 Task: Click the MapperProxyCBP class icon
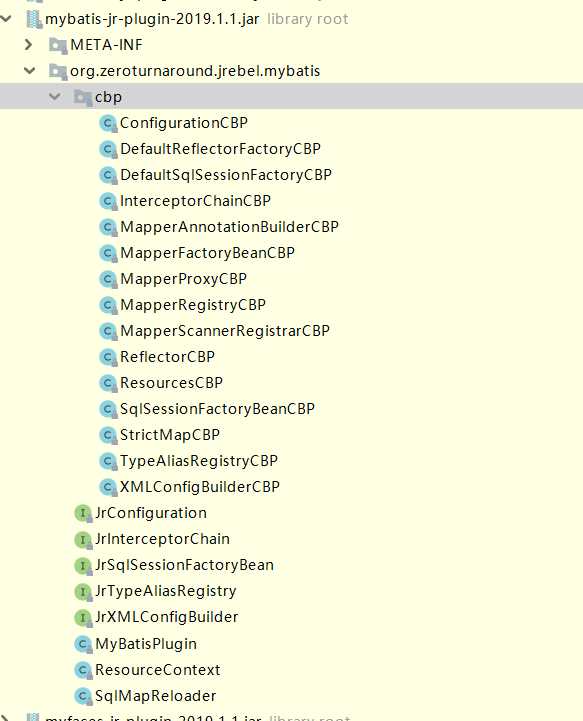[x=108, y=279]
